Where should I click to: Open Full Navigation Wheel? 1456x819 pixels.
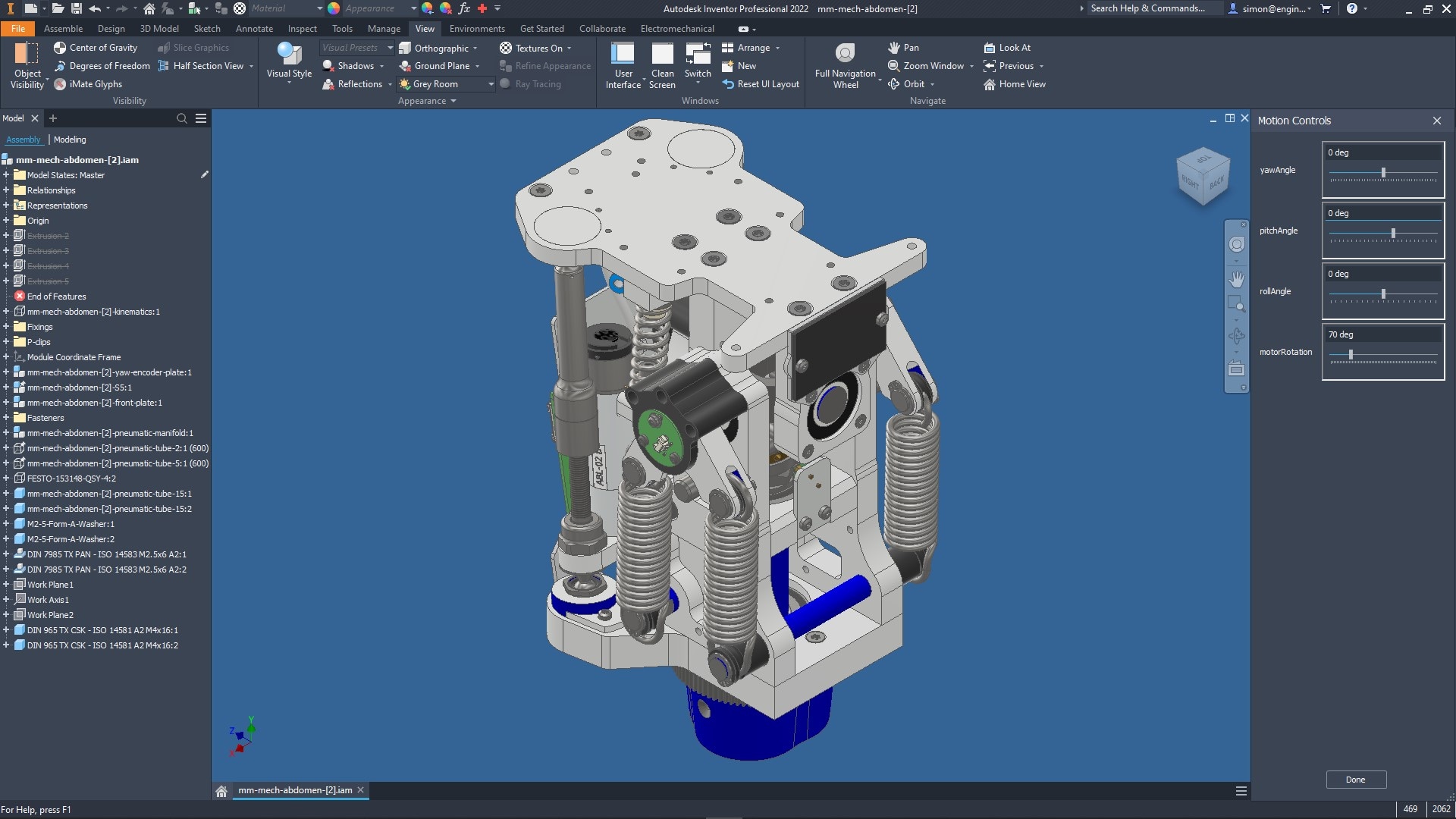[845, 65]
